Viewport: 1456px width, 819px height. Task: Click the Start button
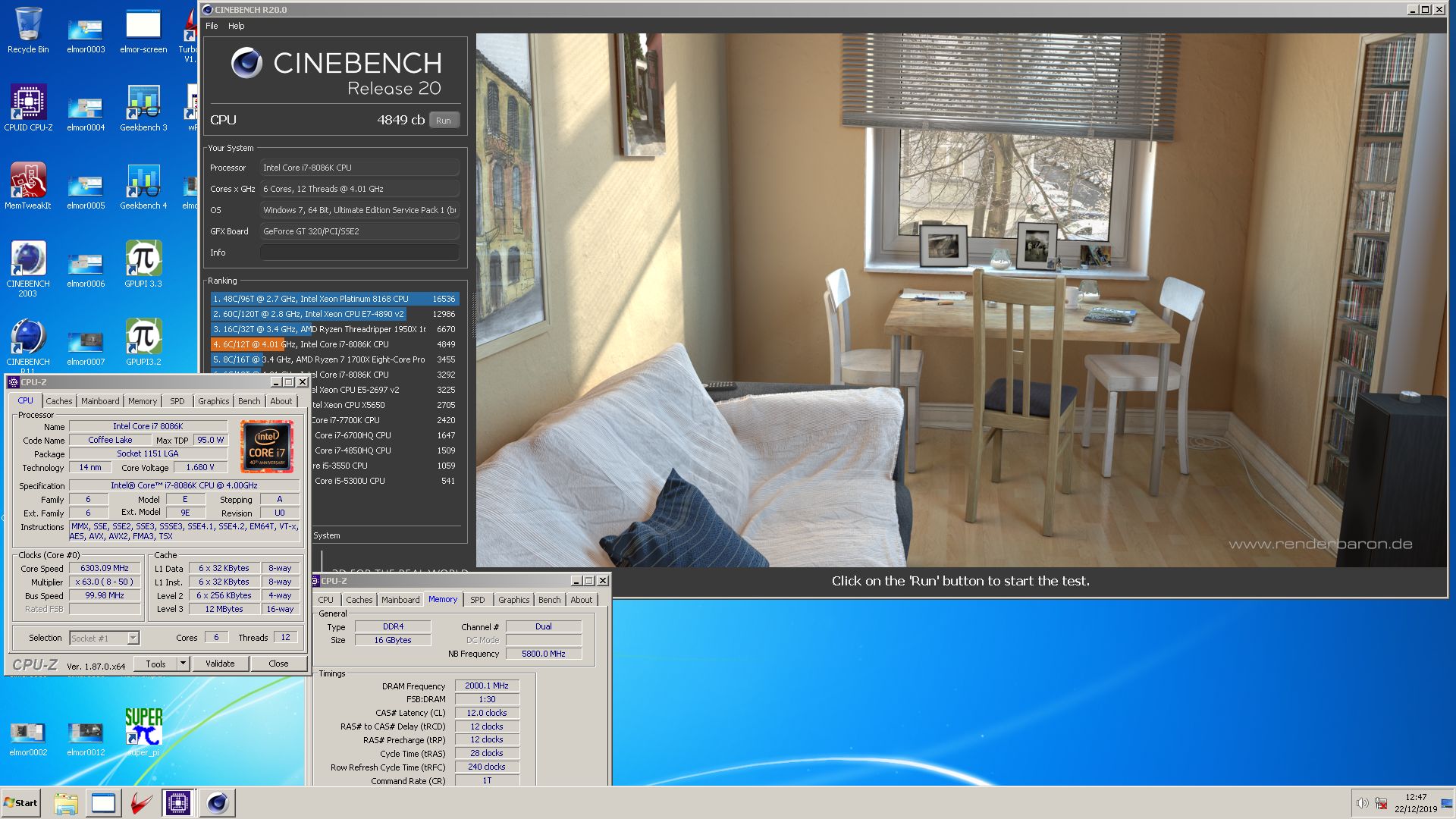[21, 803]
